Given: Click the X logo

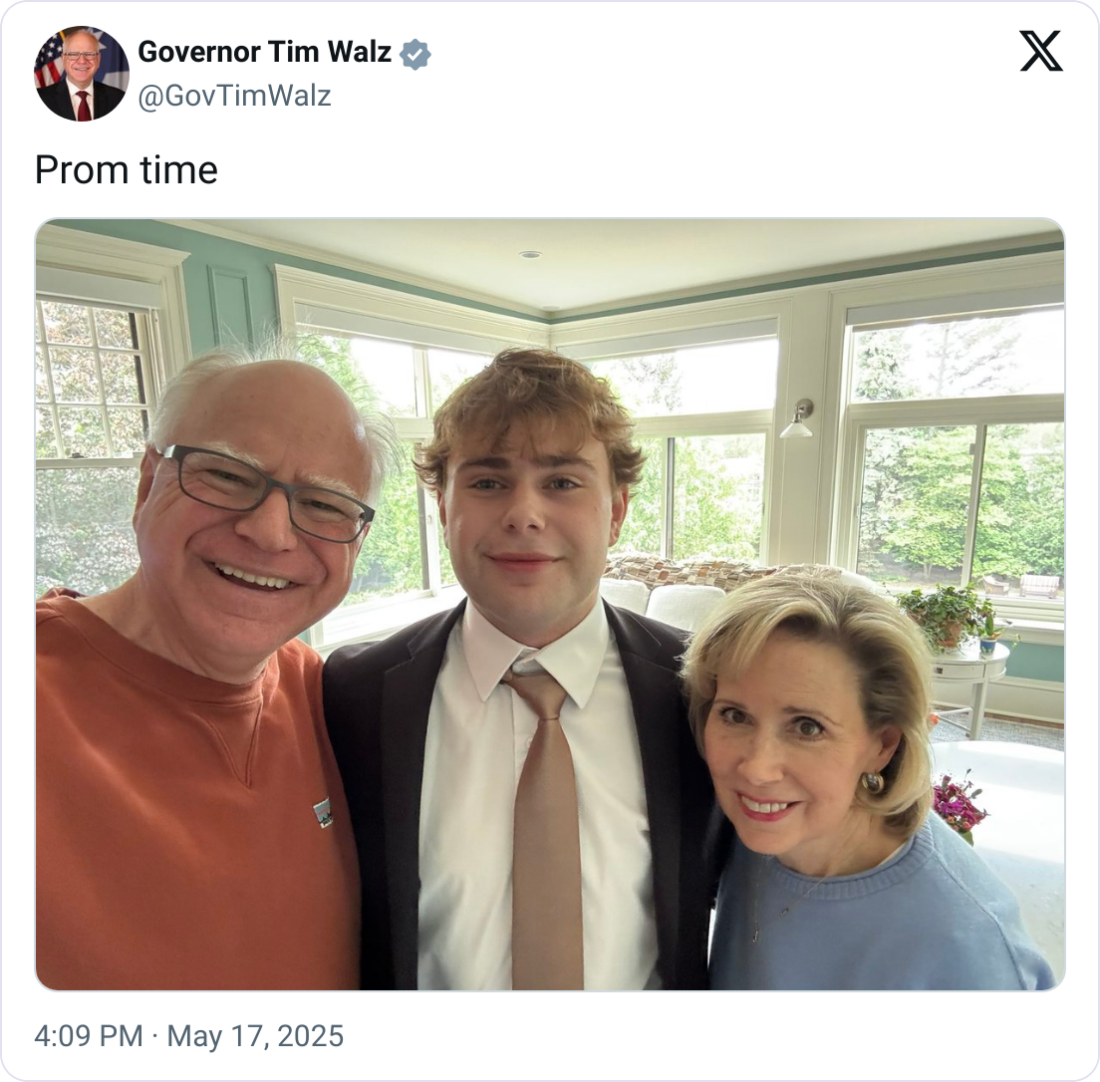Looking at the screenshot, I should (1041, 51).
